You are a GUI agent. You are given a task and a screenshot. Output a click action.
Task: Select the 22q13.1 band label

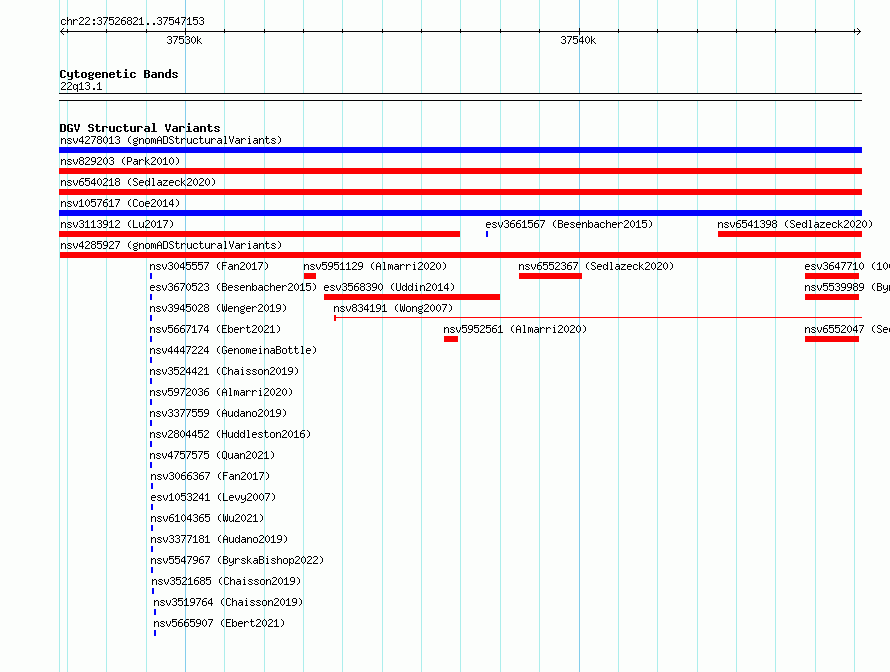(81, 86)
